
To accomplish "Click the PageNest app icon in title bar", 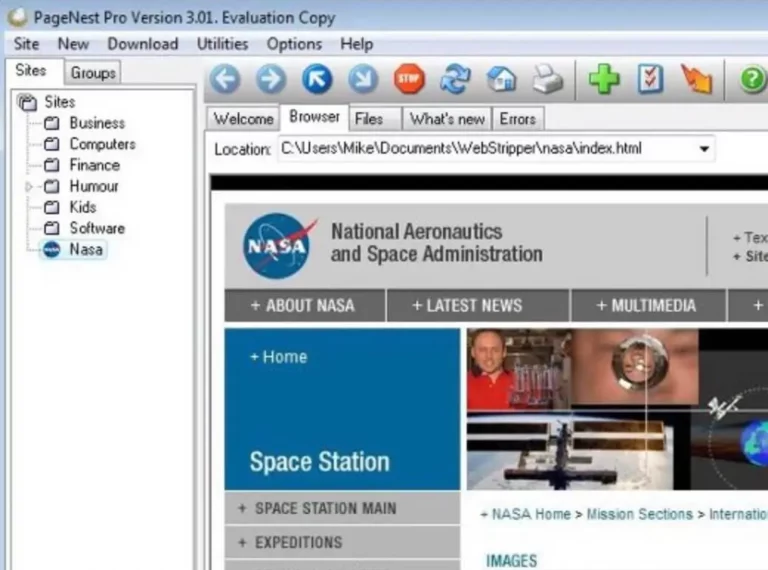I will (17, 17).
